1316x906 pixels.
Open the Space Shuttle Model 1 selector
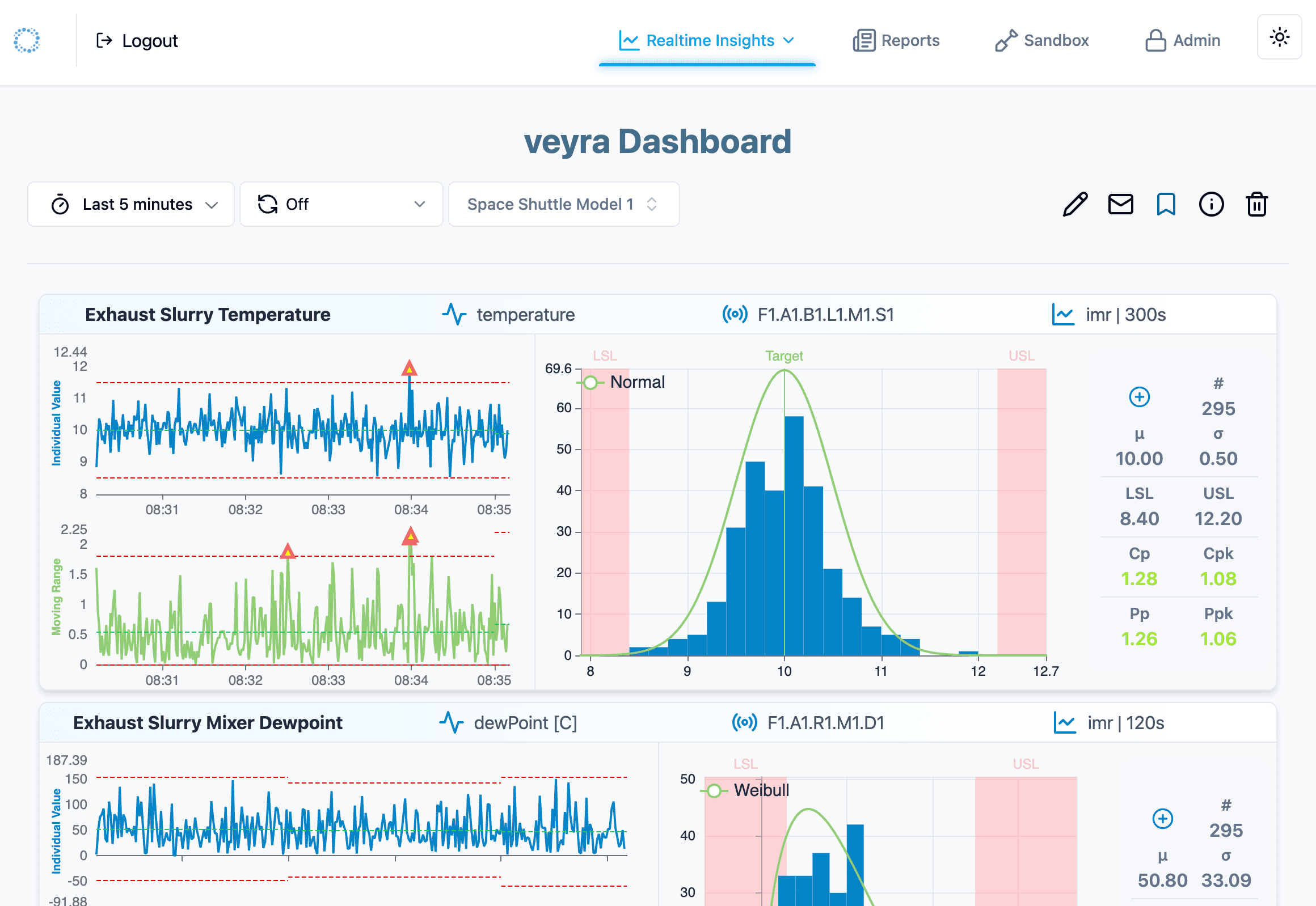coord(563,204)
